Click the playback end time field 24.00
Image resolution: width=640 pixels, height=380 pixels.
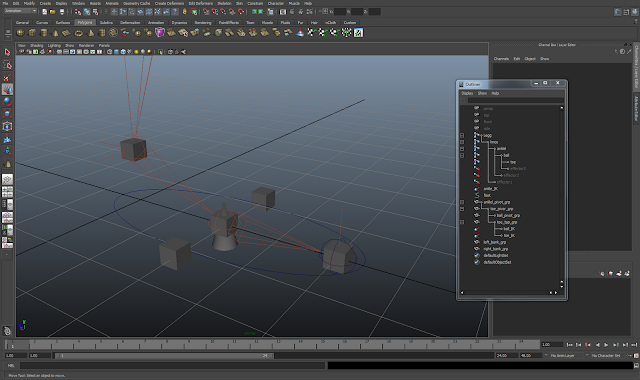tap(507, 356)
